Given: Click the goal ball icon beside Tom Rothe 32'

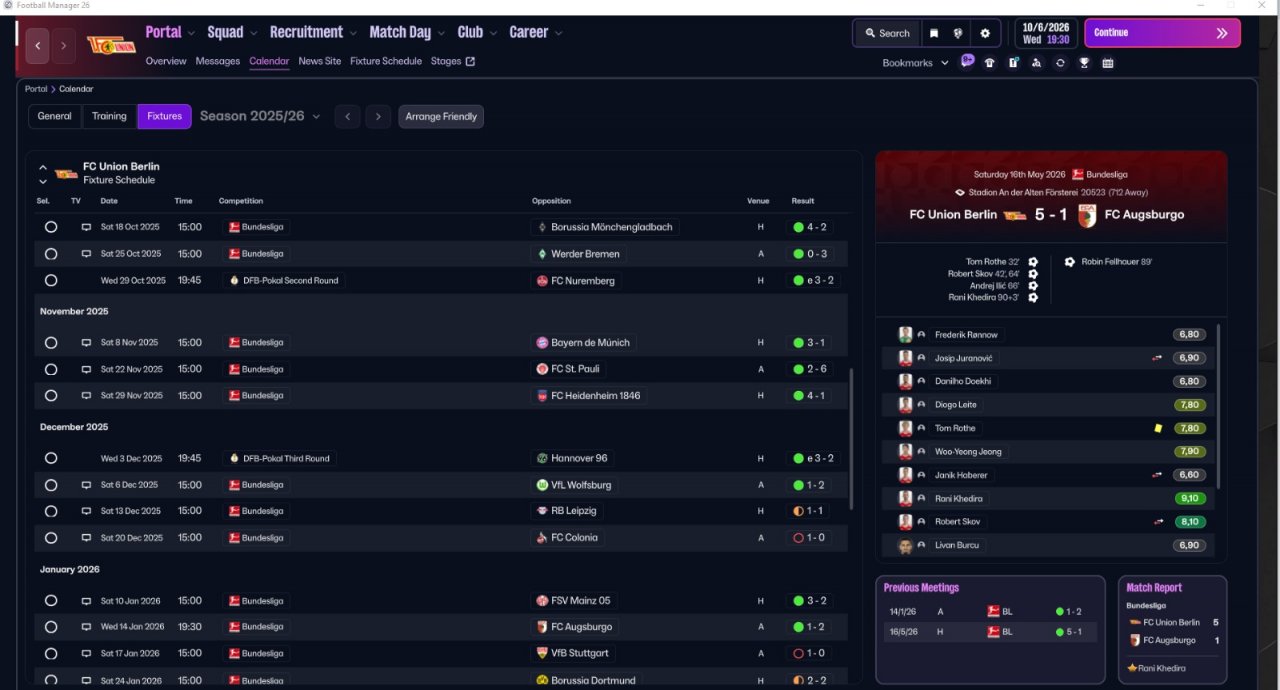Looking at the screenshot, I should click(1033, 262).
